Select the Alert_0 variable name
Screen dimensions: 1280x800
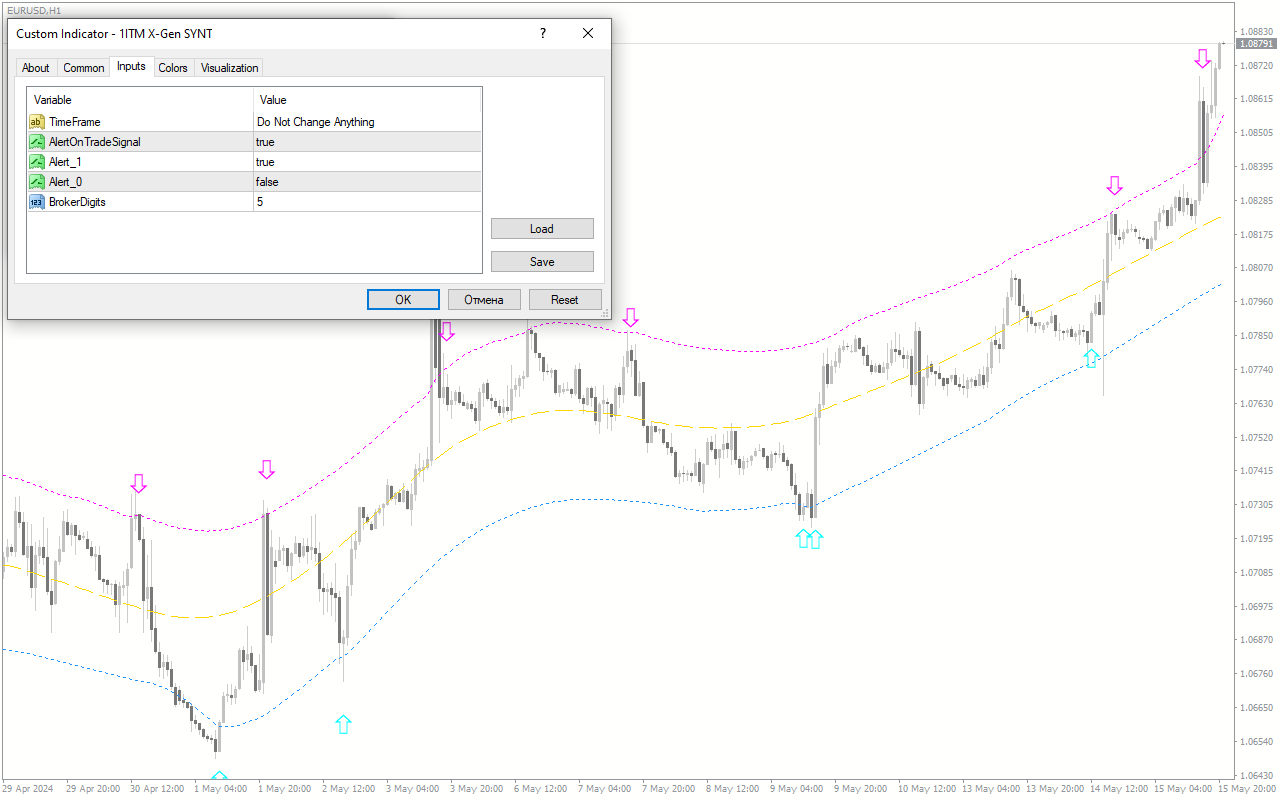tap(64, 182)
